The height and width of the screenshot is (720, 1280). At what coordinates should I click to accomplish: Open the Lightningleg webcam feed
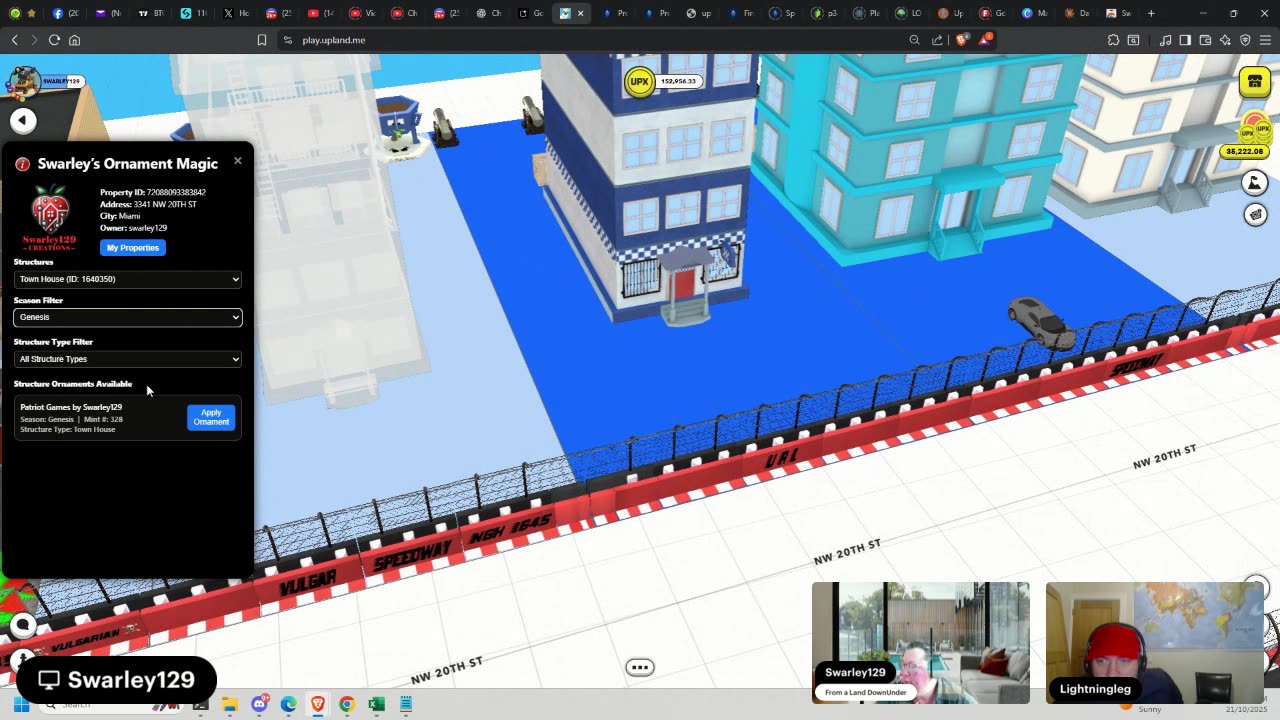(1155, 643)
